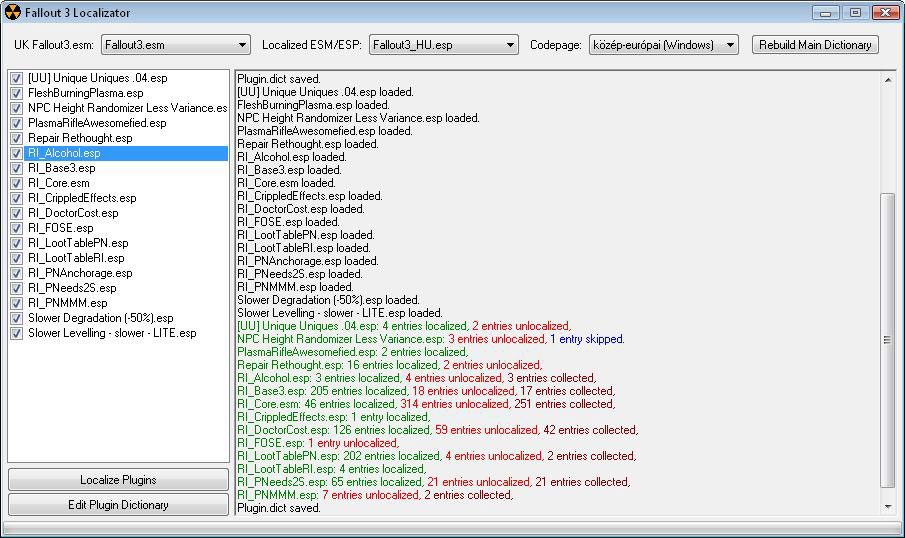This screenshot has height=538, width=905.
Task: Click the RI_PNMMM.esp 7 entries unlocalized line
Action: coord(375,495)
